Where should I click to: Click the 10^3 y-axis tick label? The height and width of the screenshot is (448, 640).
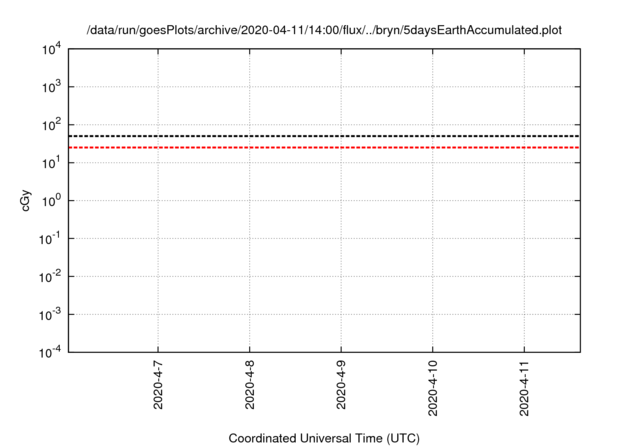coord(51,87)
